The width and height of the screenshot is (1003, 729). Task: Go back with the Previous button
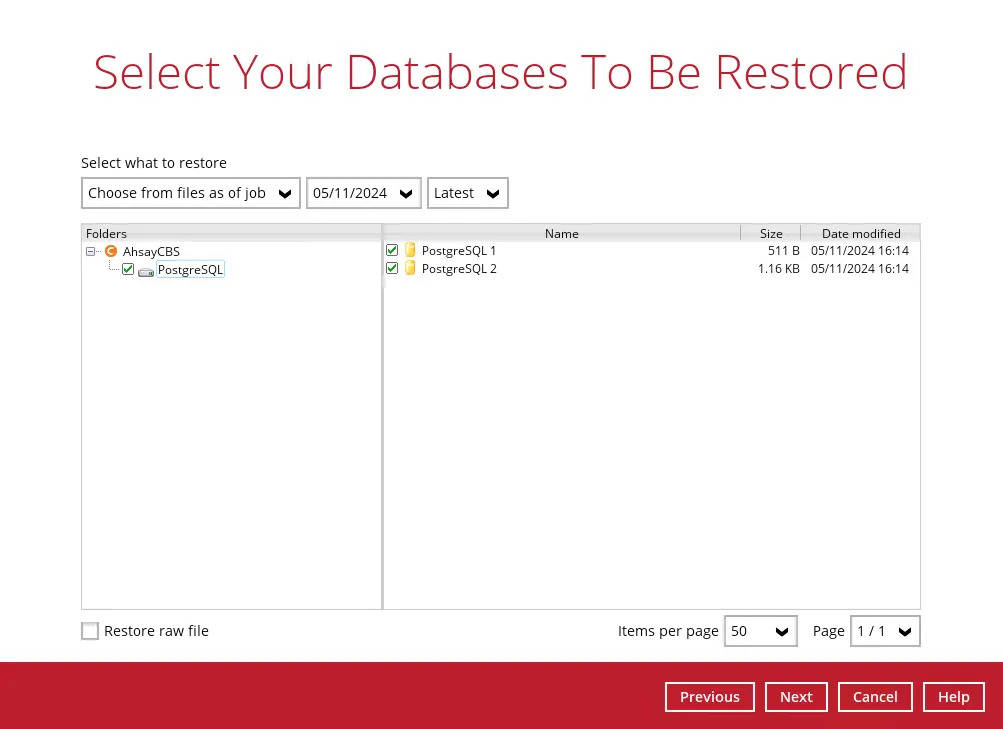point(709,697)
